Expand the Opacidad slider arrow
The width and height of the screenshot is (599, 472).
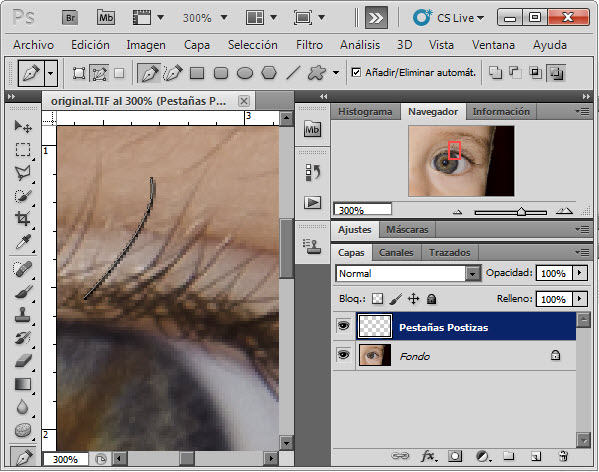click(580, 273)
